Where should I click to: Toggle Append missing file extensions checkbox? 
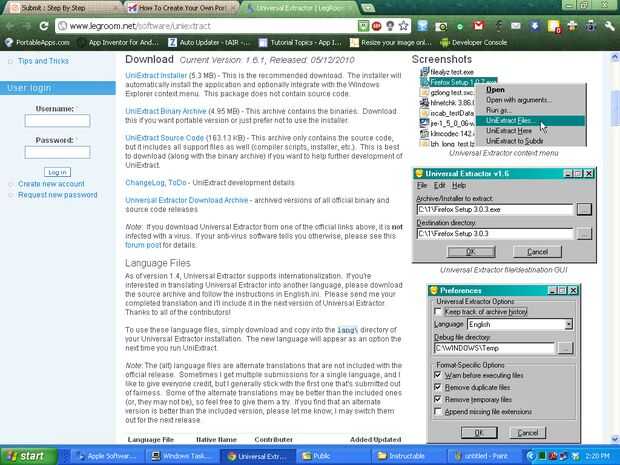point(438,412)
